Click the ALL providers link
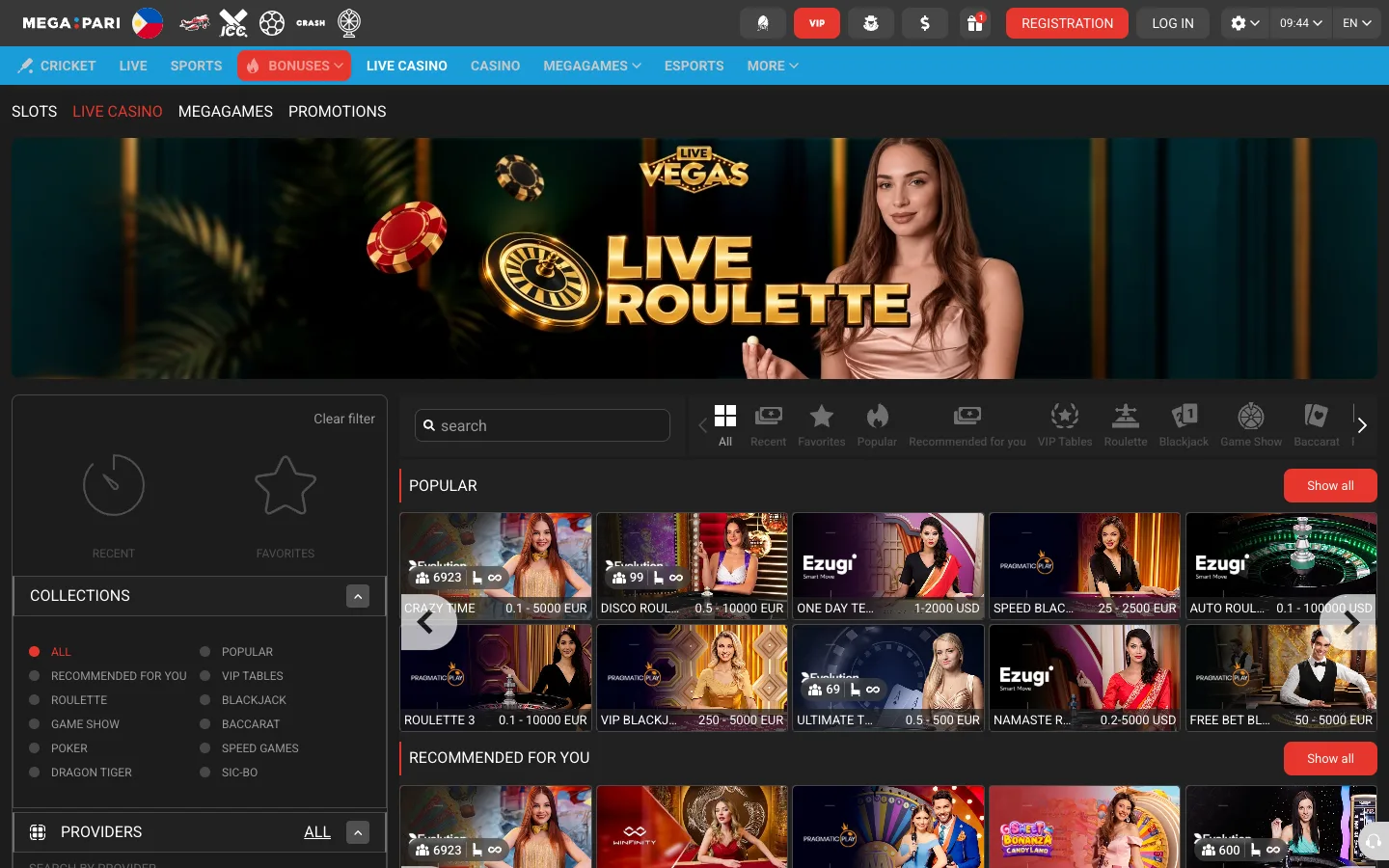The width and height of the screenshot is (1389, 868). tap(317, 832)
